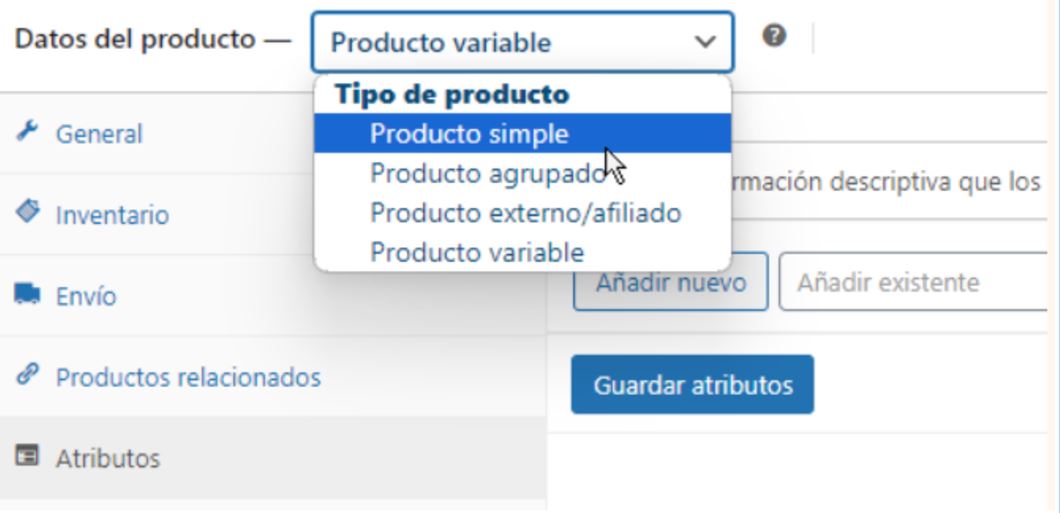Click the Guardar atributos button
The height and width of the screenshot is (513, 1060).
coord(692,385)
